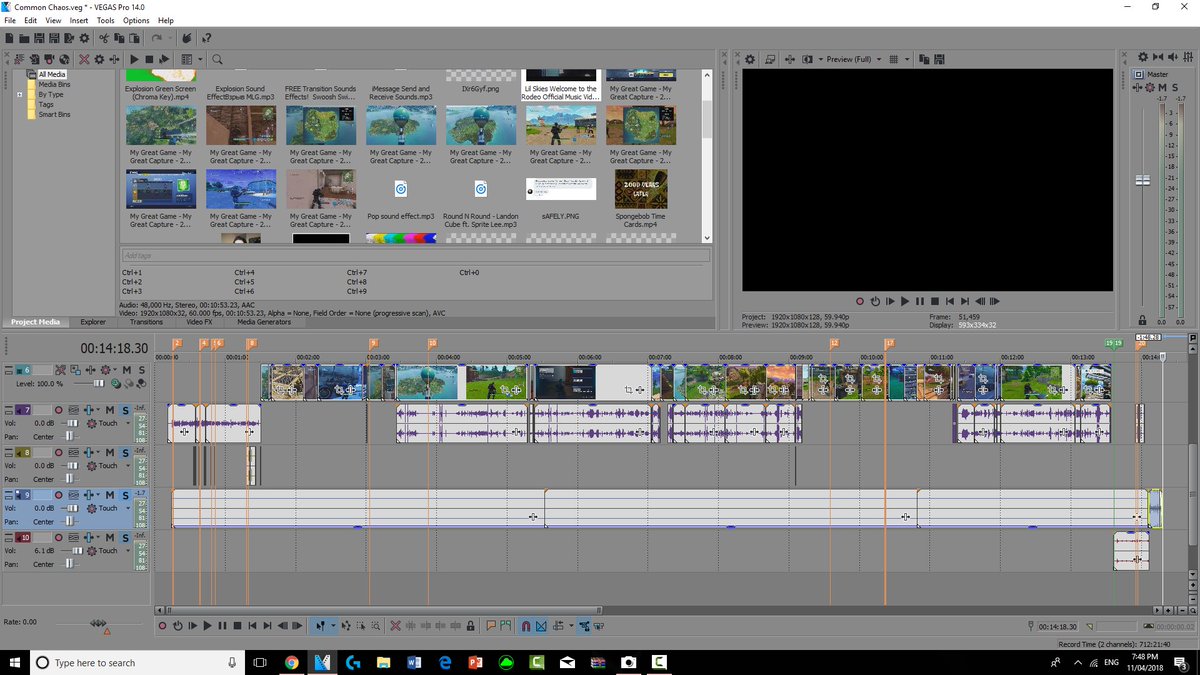Remove selected media with the red X icon
Viewport: 1200px width, 675px height.
(84, 59)
